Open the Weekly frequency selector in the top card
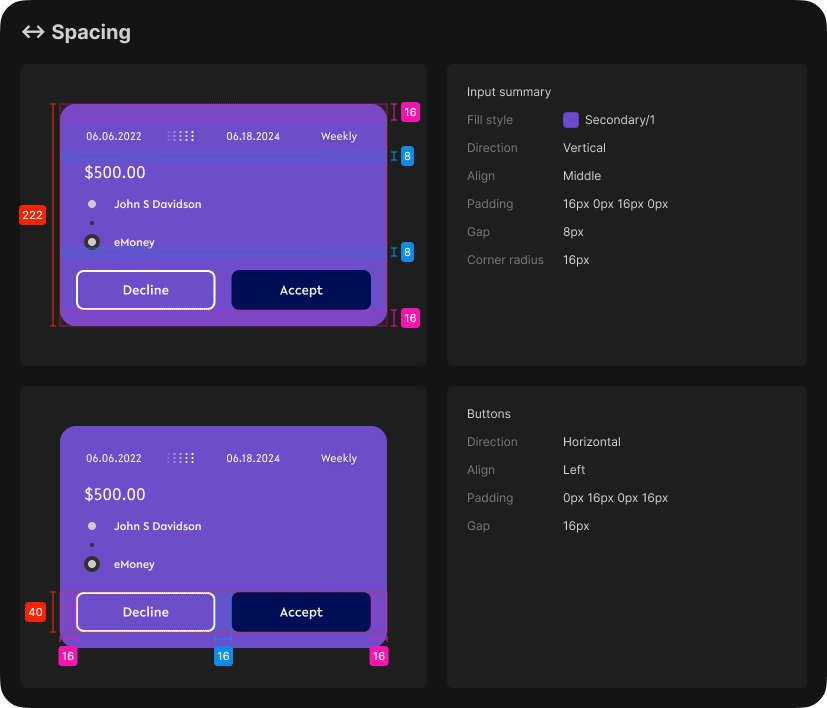Image resolution: width=827 pixels, height=708 pixels. (x=338, y=136)
